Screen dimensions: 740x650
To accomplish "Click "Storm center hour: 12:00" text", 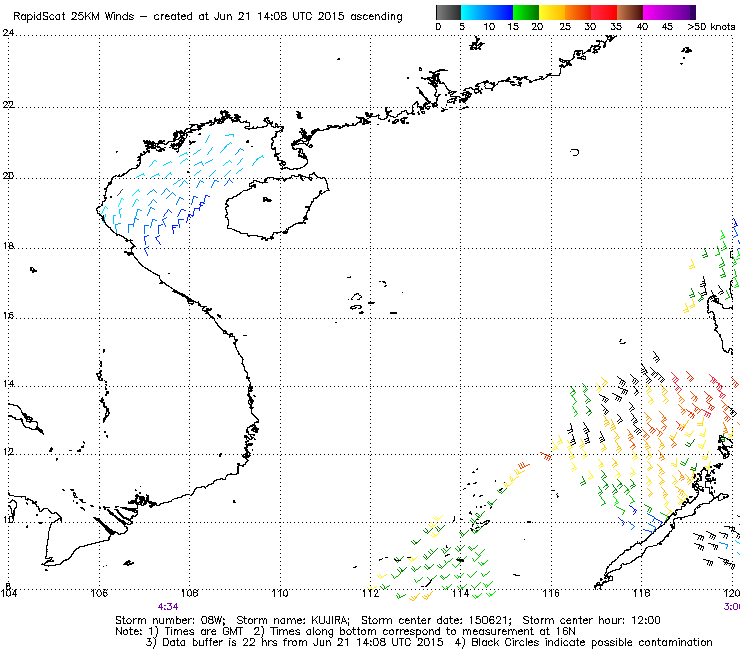I will (x=591, y=620).
